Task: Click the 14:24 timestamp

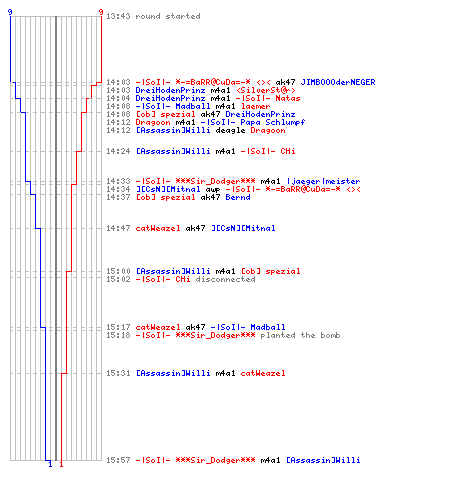Action: coord(118,151)
